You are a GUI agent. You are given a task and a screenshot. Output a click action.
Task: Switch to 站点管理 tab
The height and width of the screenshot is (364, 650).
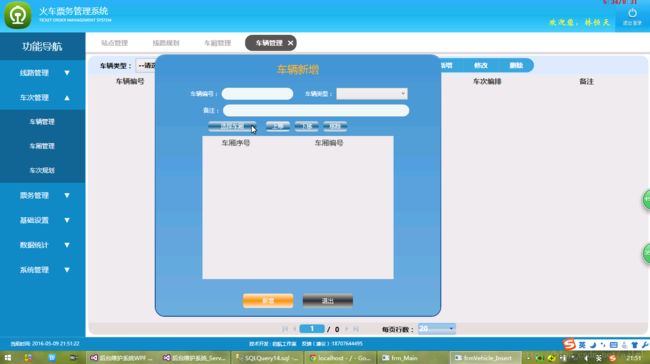click(x=114, y=43)
